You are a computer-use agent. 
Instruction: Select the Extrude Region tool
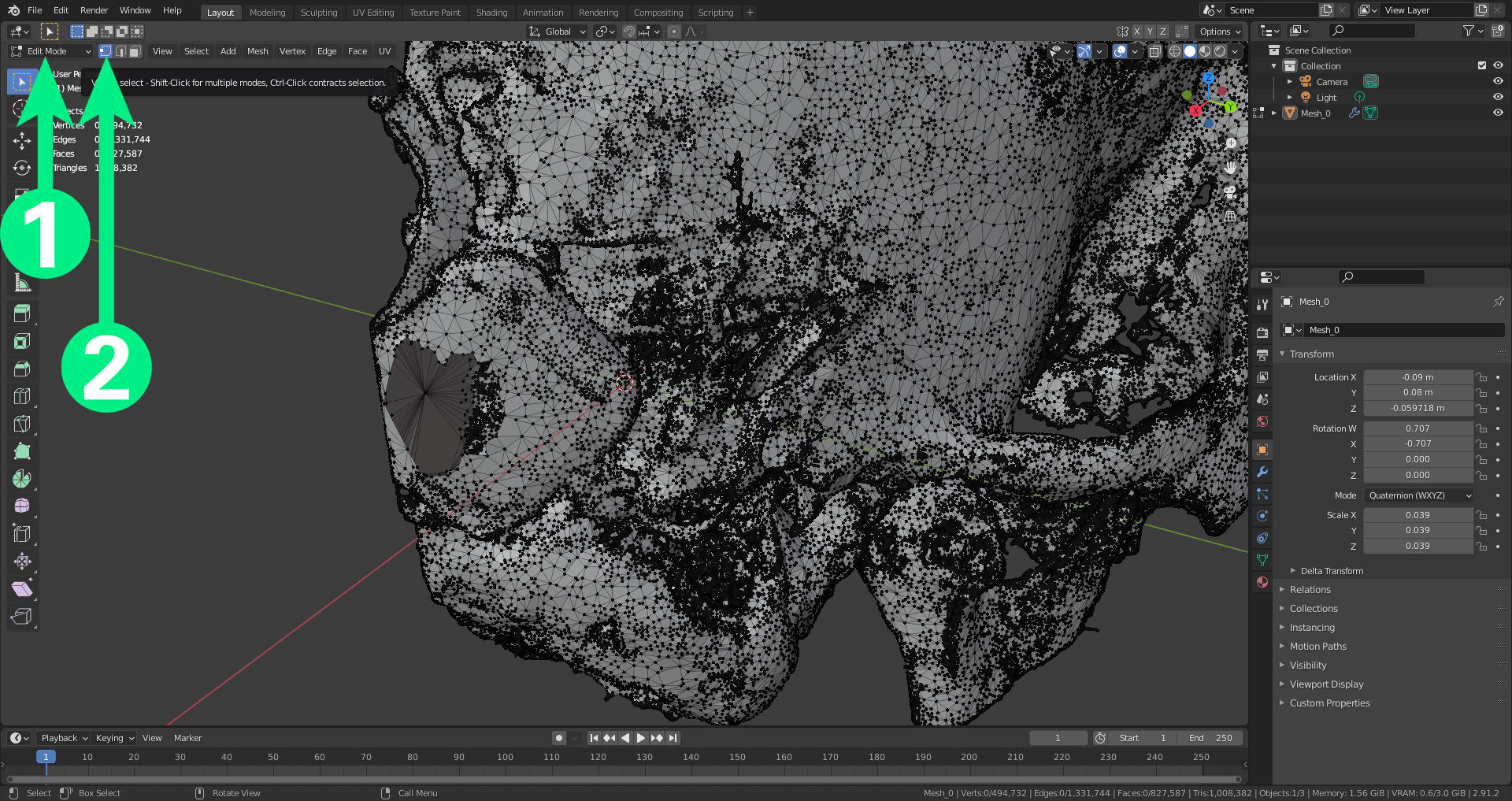(22, 313)
